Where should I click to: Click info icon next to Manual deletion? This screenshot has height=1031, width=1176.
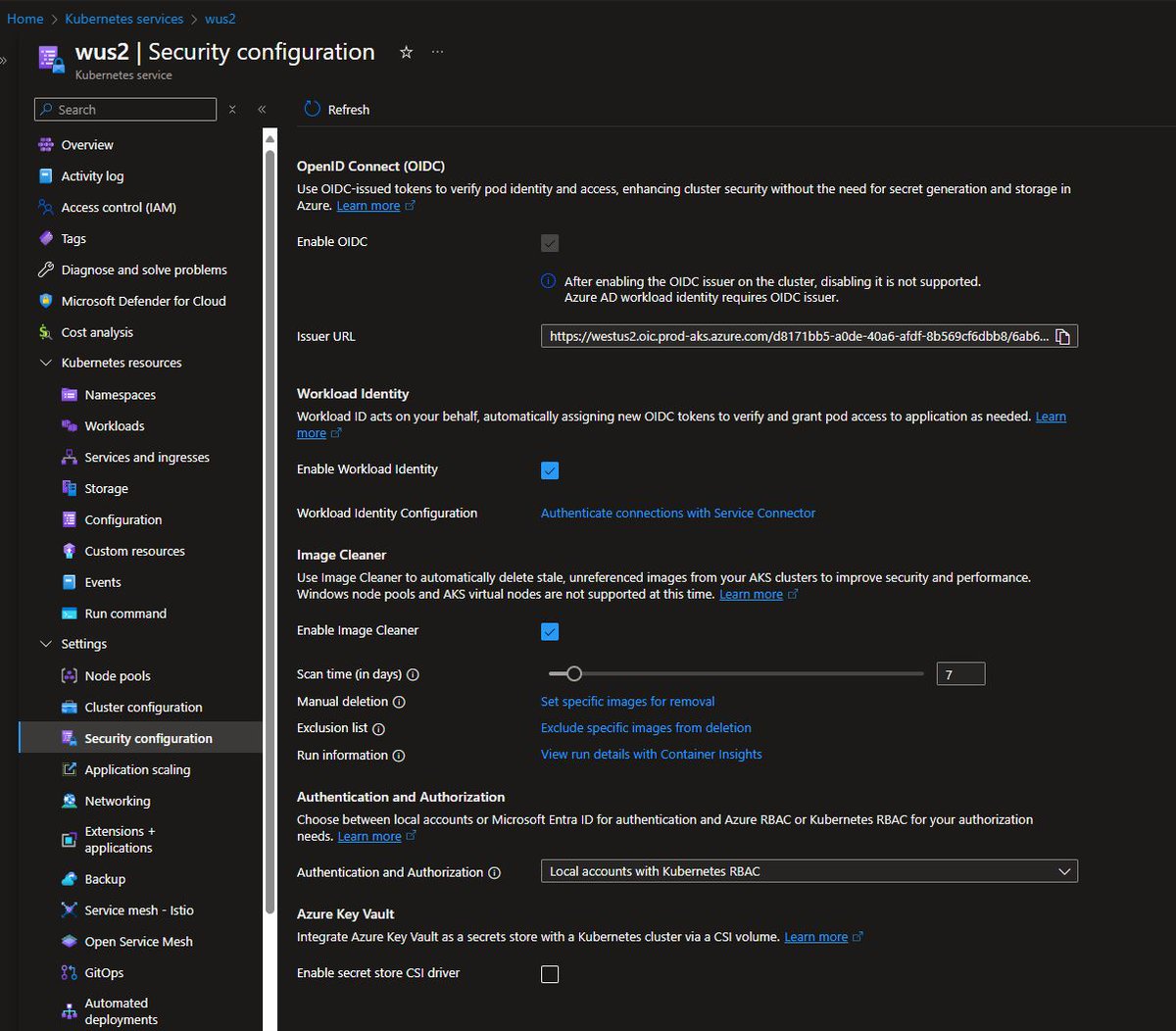(x=399, y=703)
